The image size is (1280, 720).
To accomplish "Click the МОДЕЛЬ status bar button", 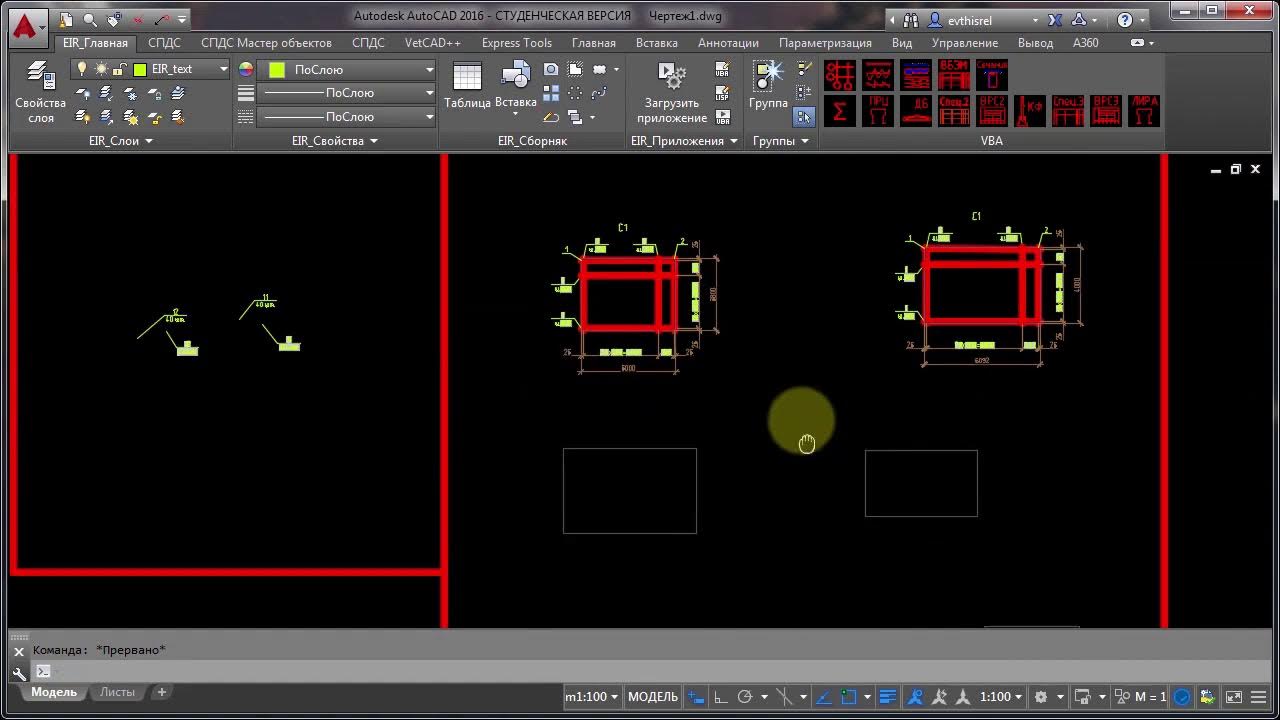I will [652, 697].
